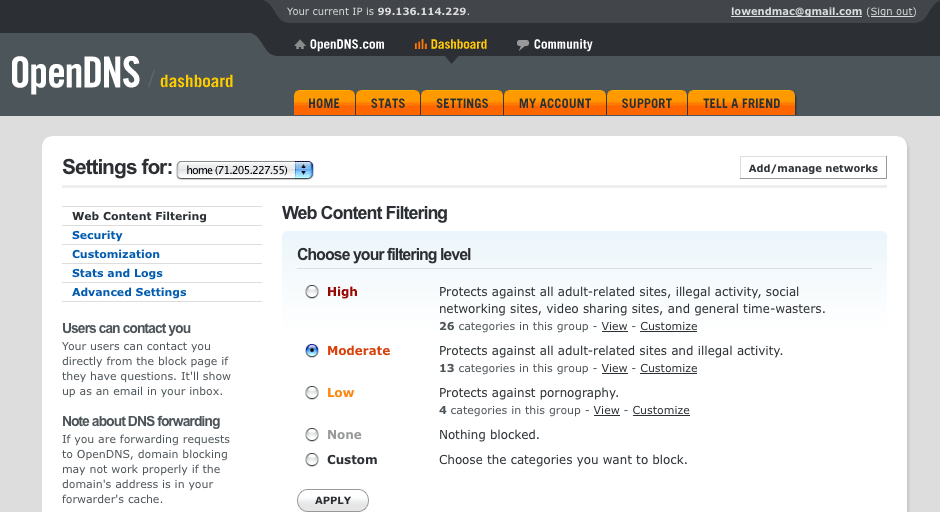Open the SETTINGS tab
This screenshot has width=940, height=512.
click(x=462, y=103)
